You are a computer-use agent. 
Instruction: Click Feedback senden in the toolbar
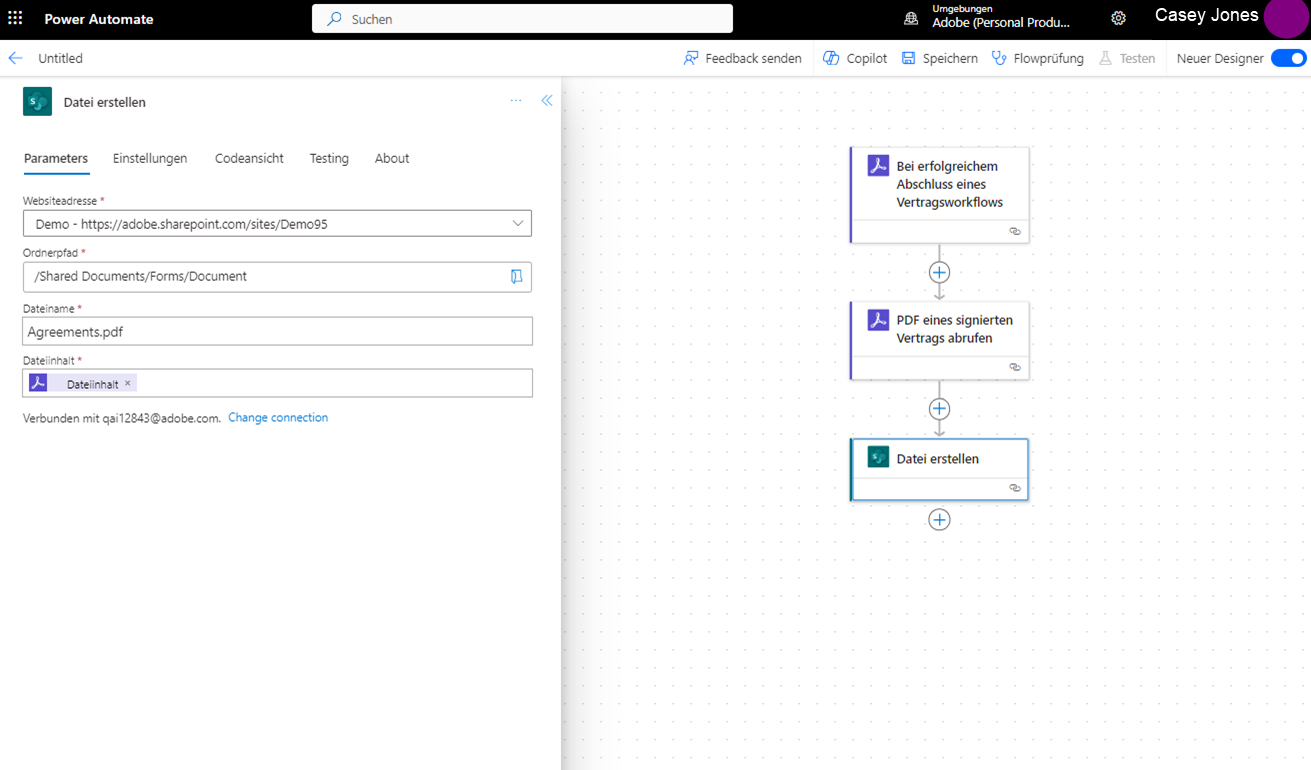click(x=742, y=58)
